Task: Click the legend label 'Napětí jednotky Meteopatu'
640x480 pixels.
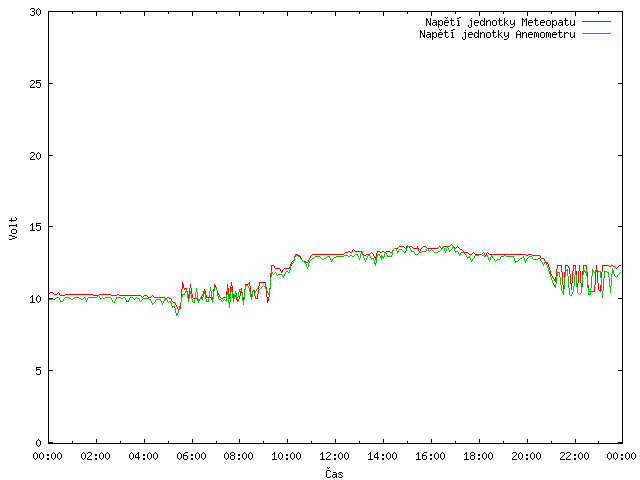Action: [500, 22]
